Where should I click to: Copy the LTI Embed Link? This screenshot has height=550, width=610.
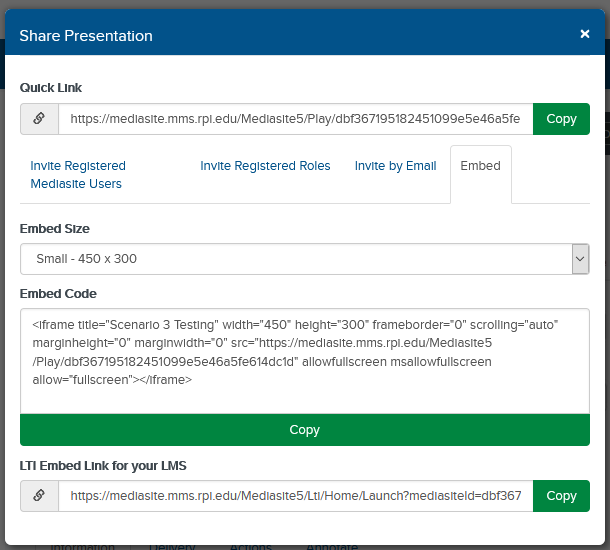coord(561,496)
